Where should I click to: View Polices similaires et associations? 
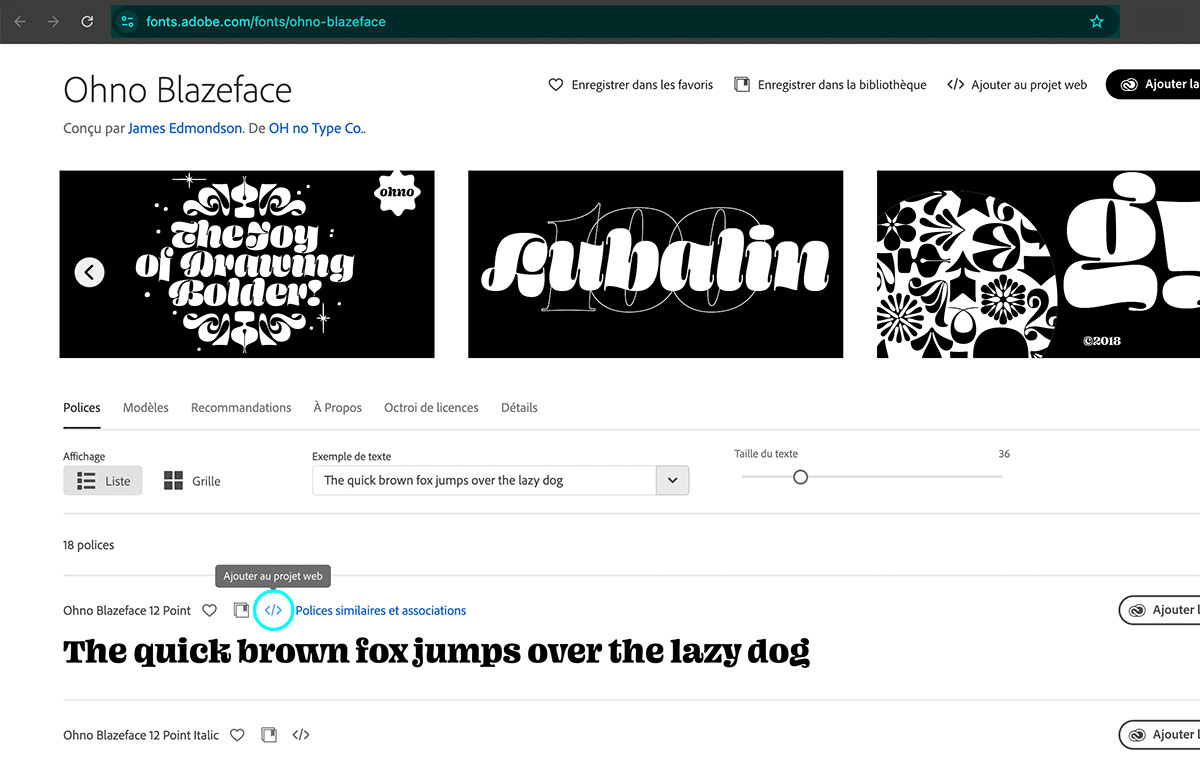[x=380, y=610]
